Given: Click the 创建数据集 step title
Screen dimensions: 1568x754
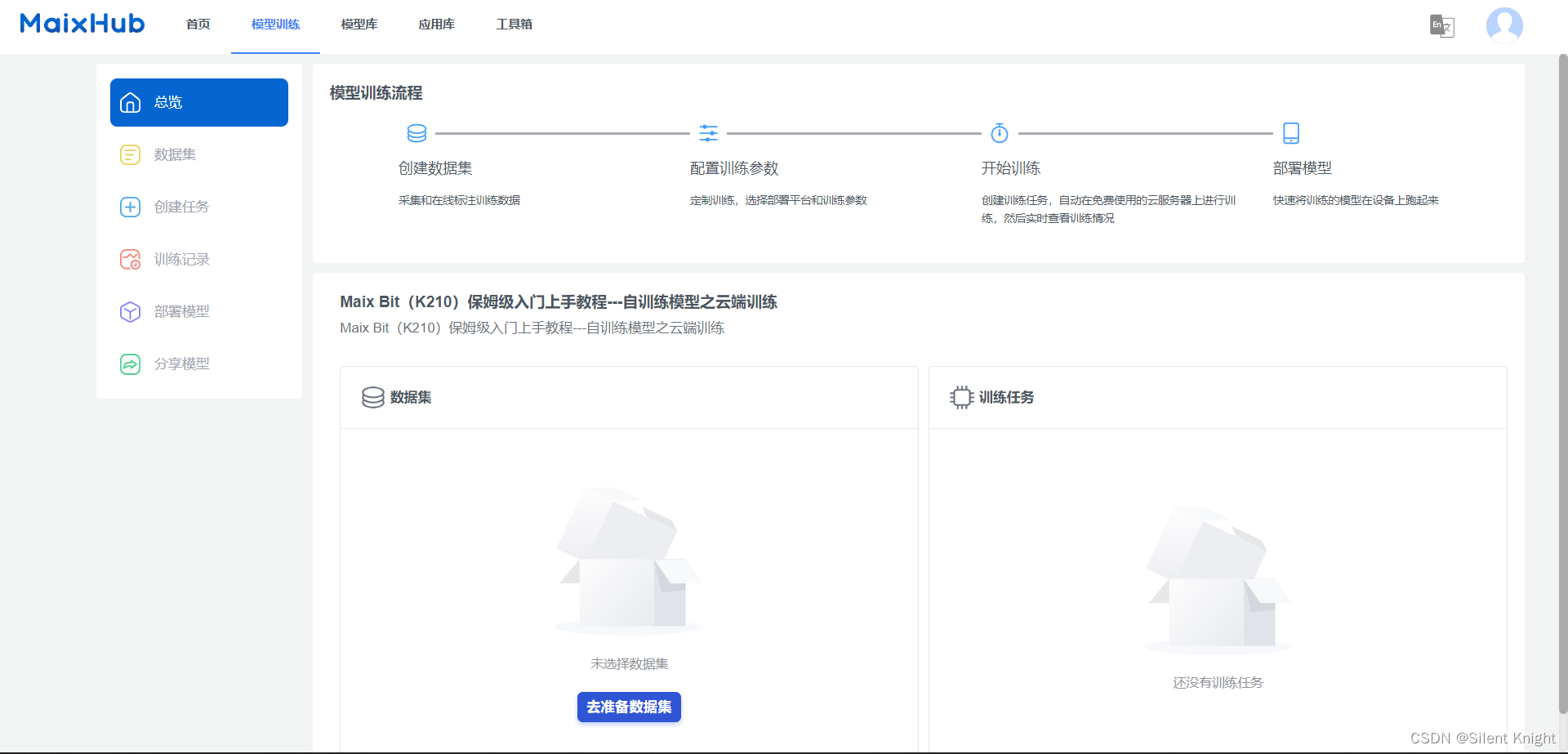Looking at the screenshot, I should [435, 168].
